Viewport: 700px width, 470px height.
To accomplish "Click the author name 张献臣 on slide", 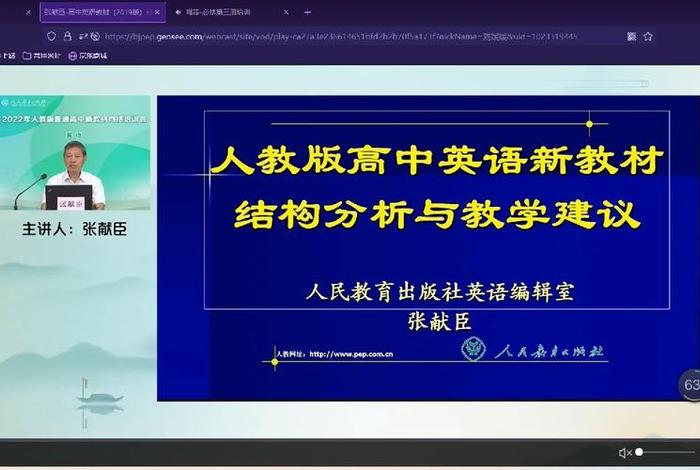I will pos(439,321).
